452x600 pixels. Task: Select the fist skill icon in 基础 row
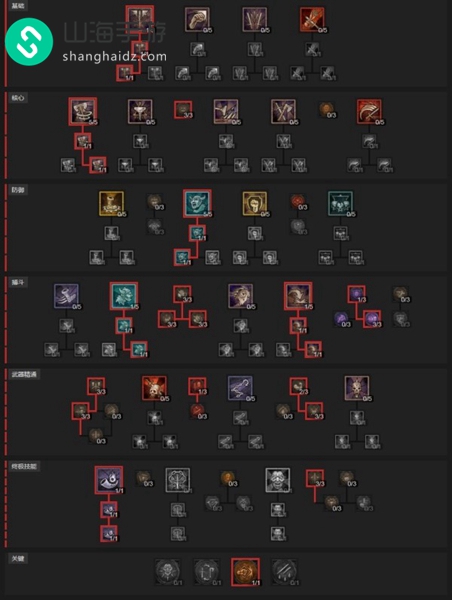pyautogui.click(x=197, y=19)
